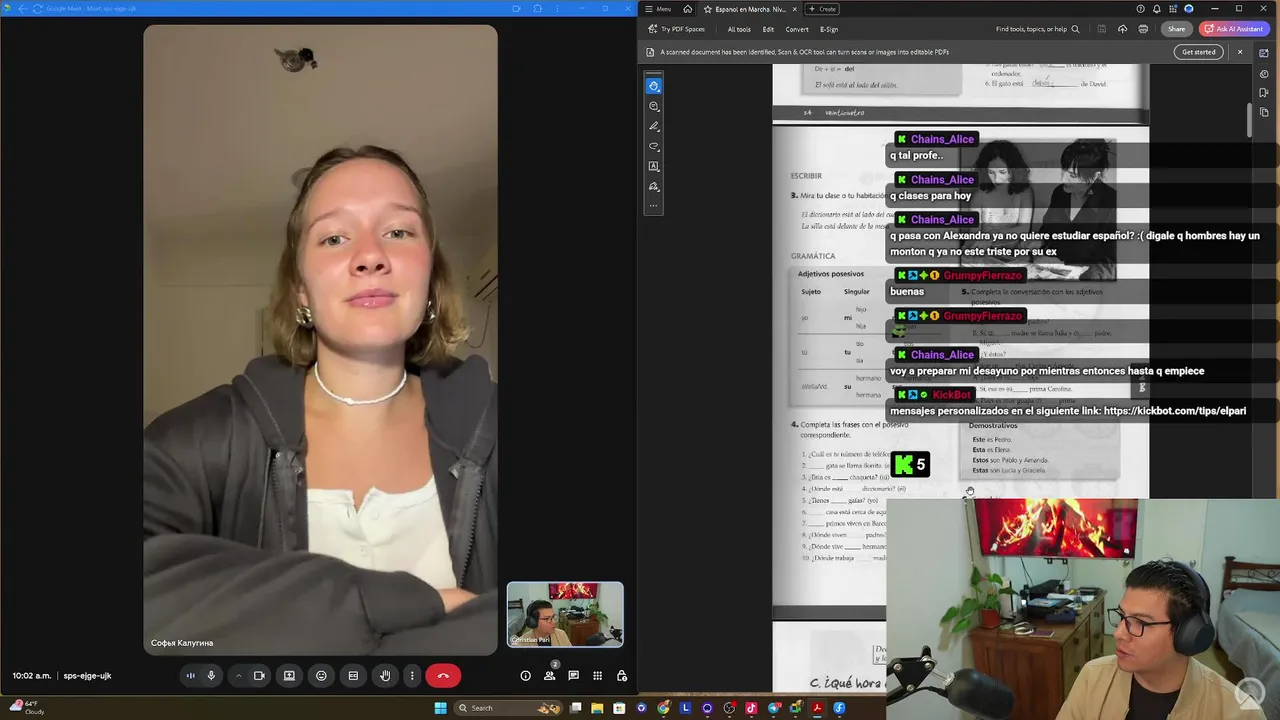This screenshot has height=720, width=1280.
Task: Close the Espanol en Marcha tab
Action: coord(795,9)
